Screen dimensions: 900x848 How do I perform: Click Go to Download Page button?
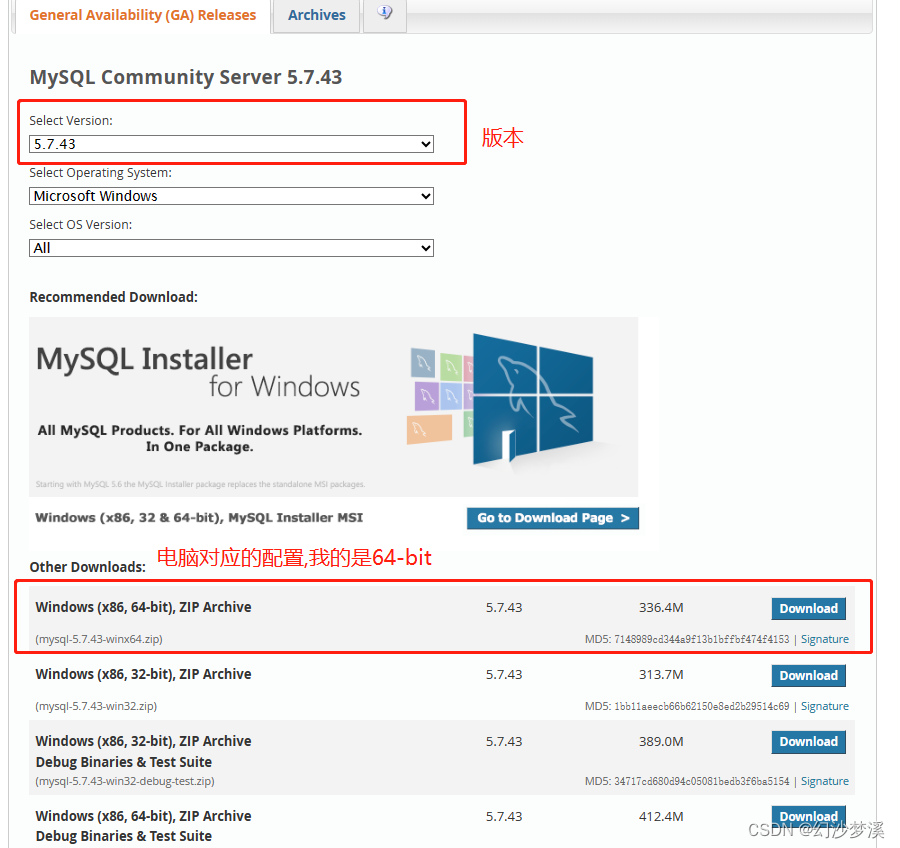point(553,518)
